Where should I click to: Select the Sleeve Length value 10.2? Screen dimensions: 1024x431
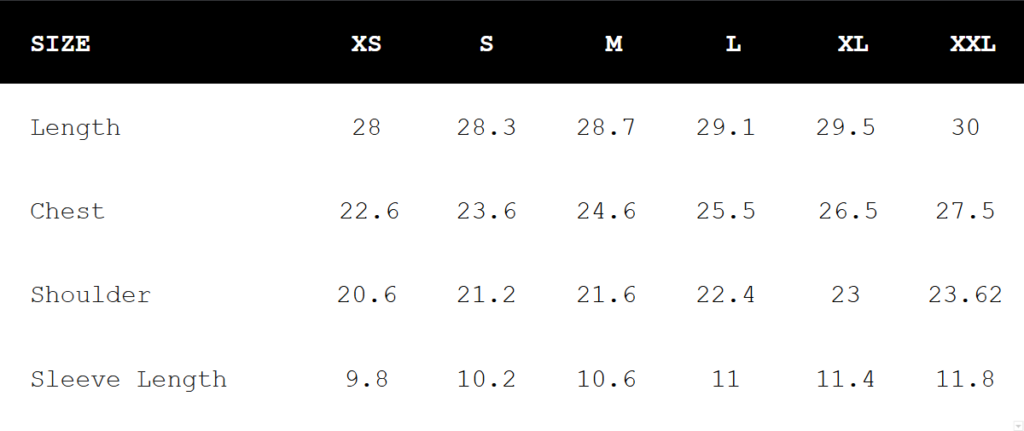tap(486, 380)
